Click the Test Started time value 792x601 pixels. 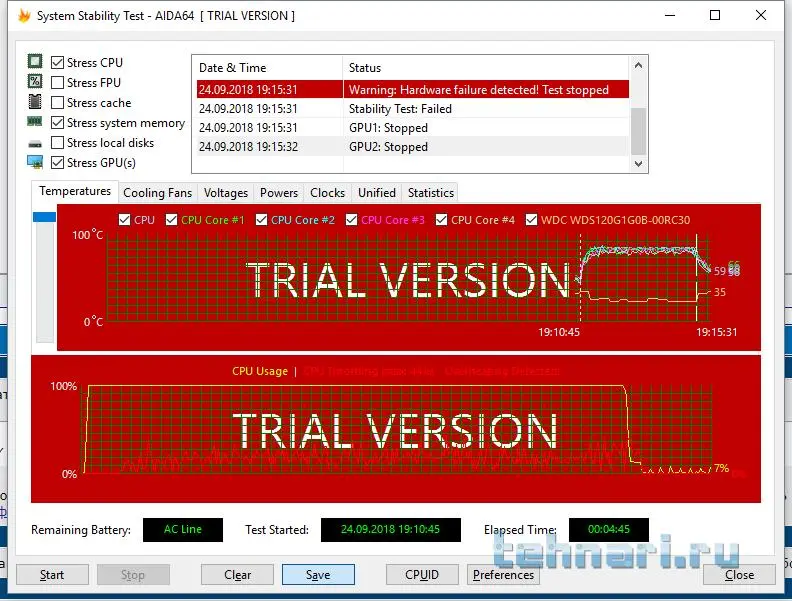(390, 529)
